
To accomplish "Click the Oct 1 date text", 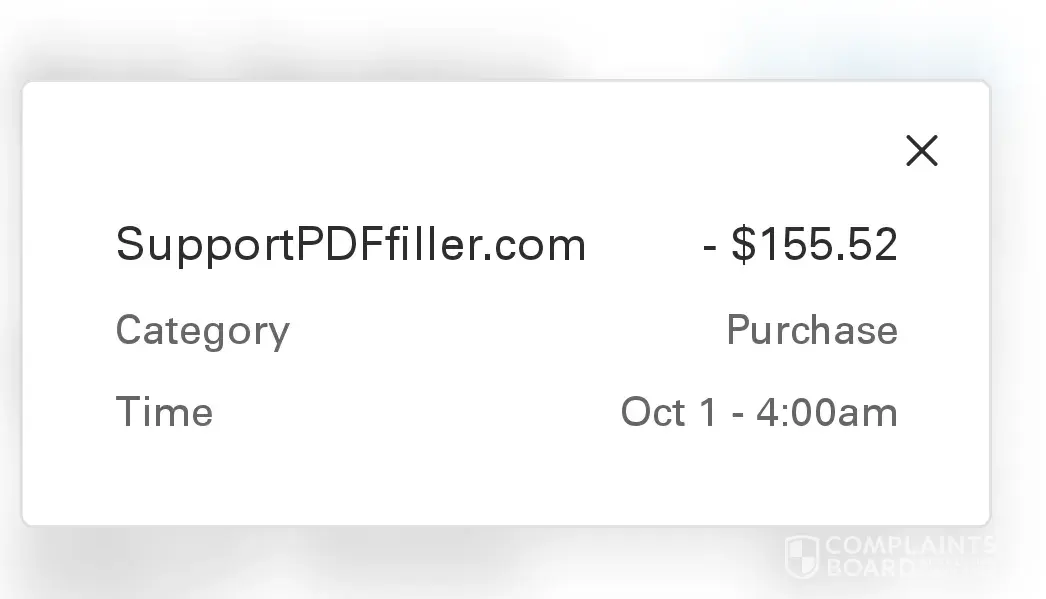I will tap(668, 412).
